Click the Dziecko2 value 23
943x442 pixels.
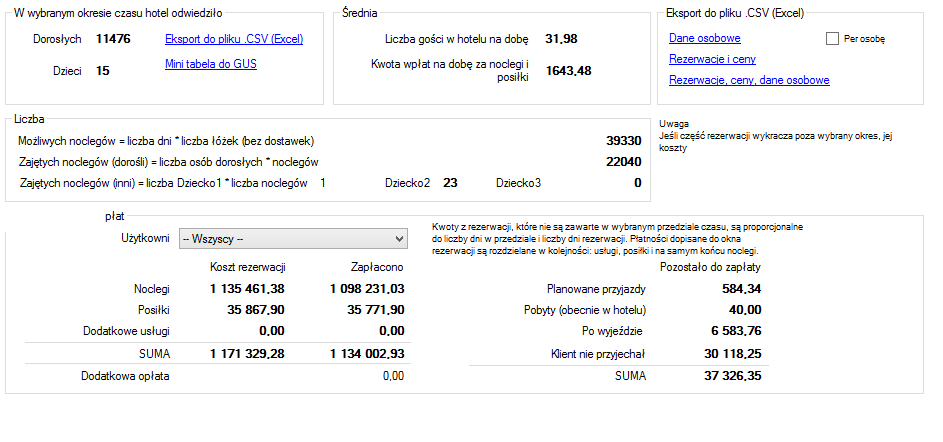click(x=450, y=183)
